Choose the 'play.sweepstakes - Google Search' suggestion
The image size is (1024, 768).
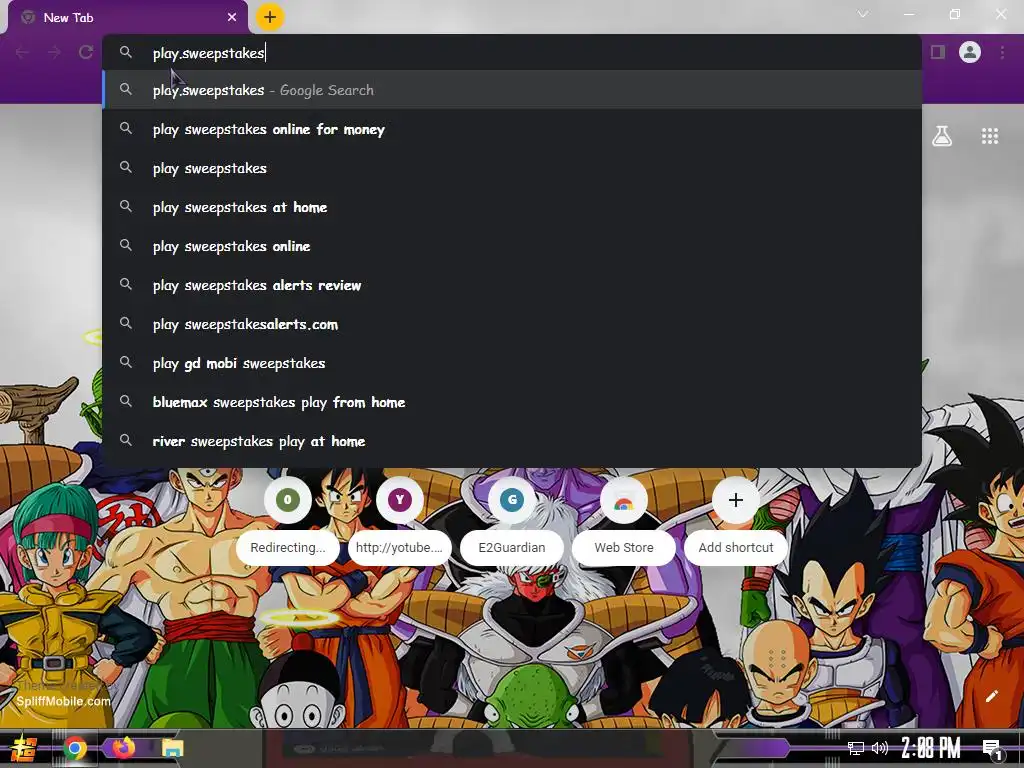click(512, 89)
